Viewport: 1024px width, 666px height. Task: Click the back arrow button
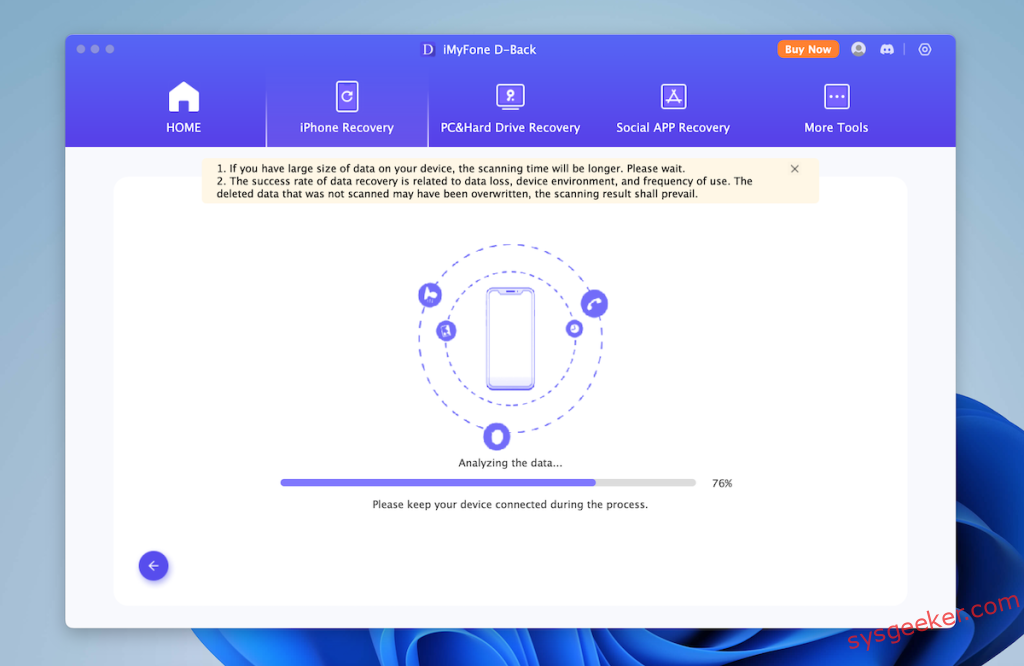click(153, 565)
